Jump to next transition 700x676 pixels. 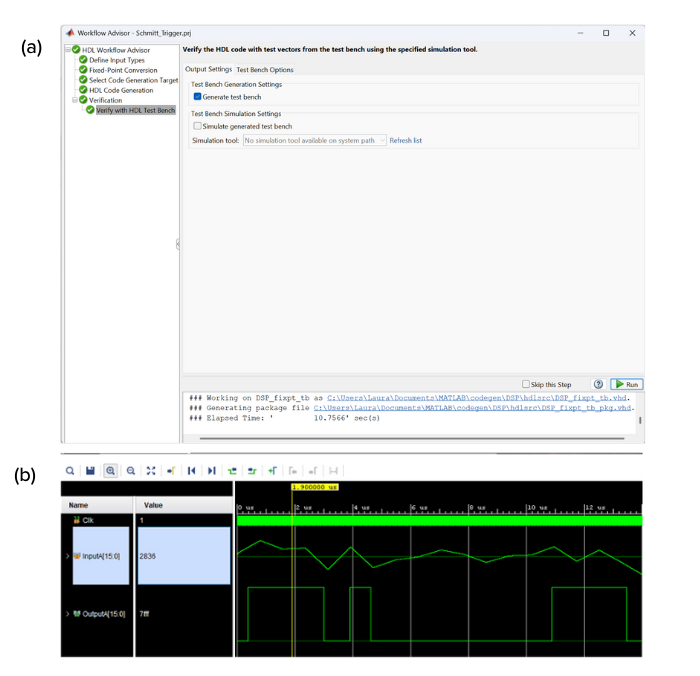point(252,471)
